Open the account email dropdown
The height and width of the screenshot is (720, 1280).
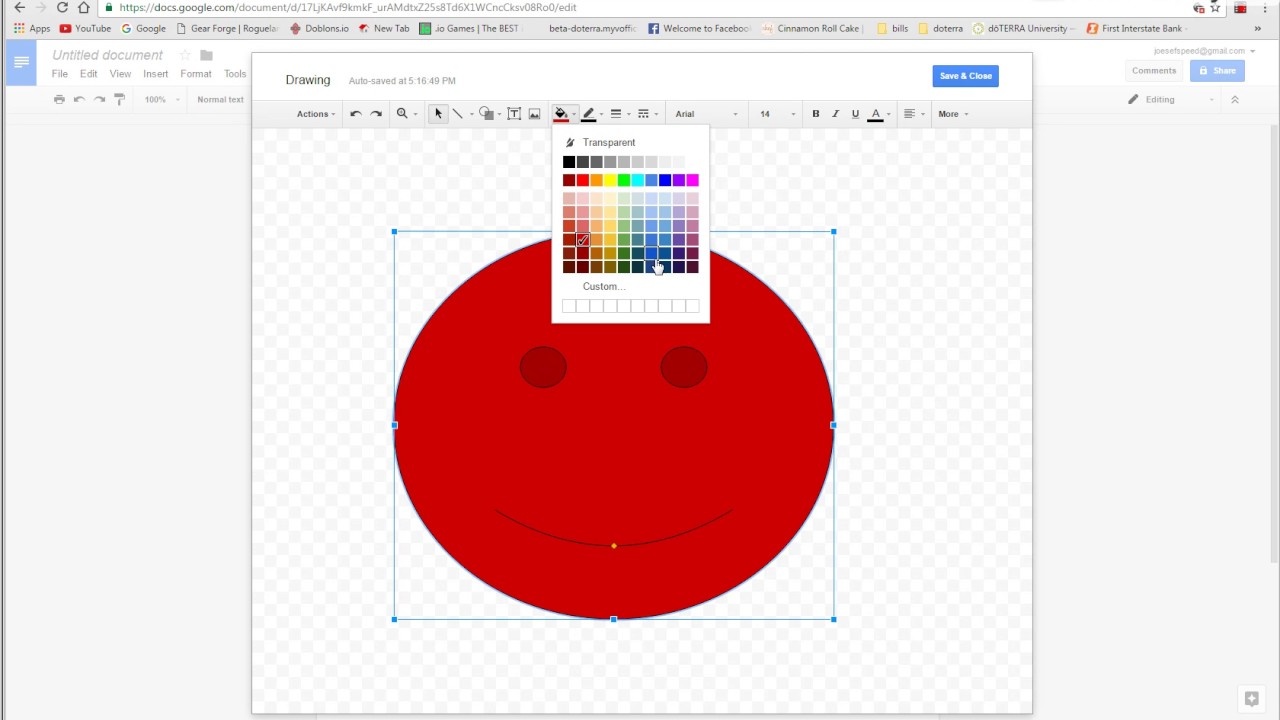point(1204,51)
